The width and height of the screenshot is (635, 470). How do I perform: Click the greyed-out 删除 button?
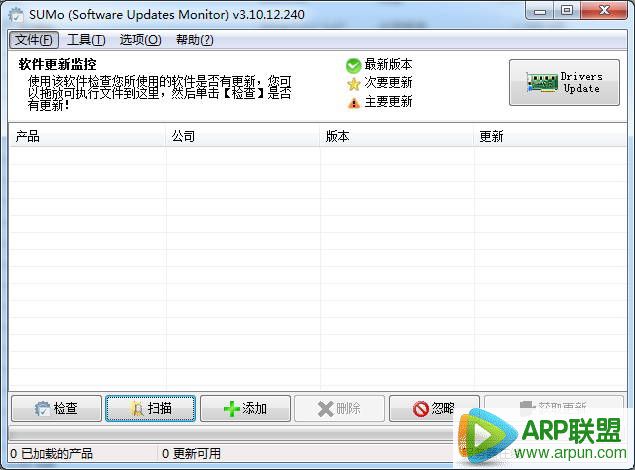pos(339,408)
